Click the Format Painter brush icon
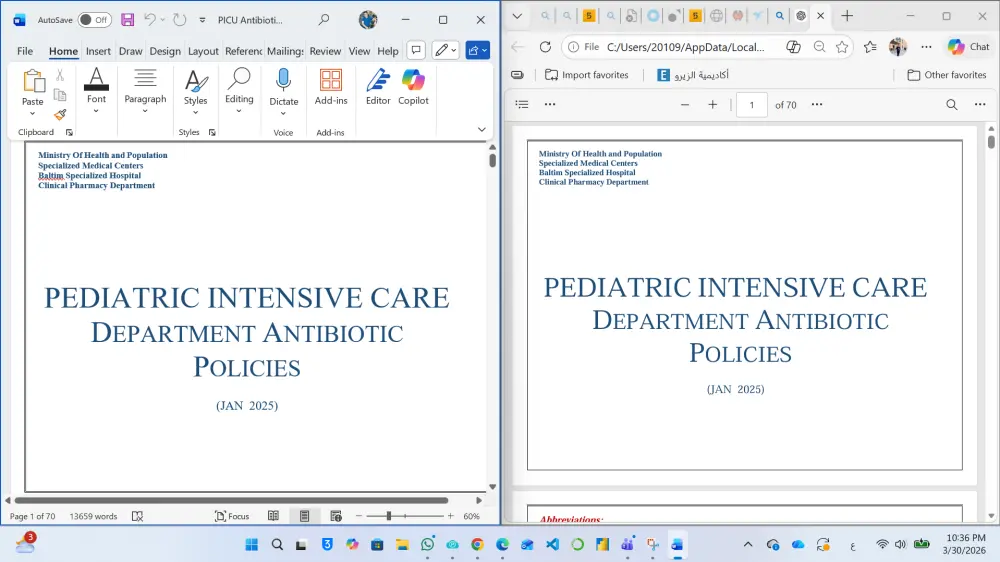 coord(60,115)
